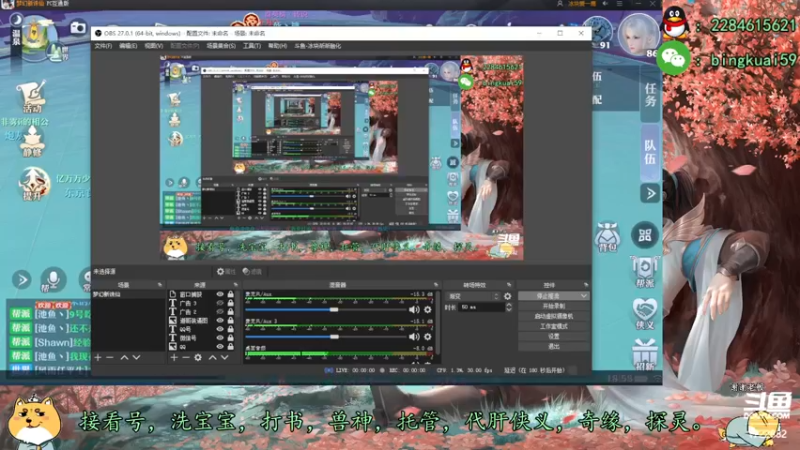Select the 梦幻新诛仙 scene

point(128,294)
